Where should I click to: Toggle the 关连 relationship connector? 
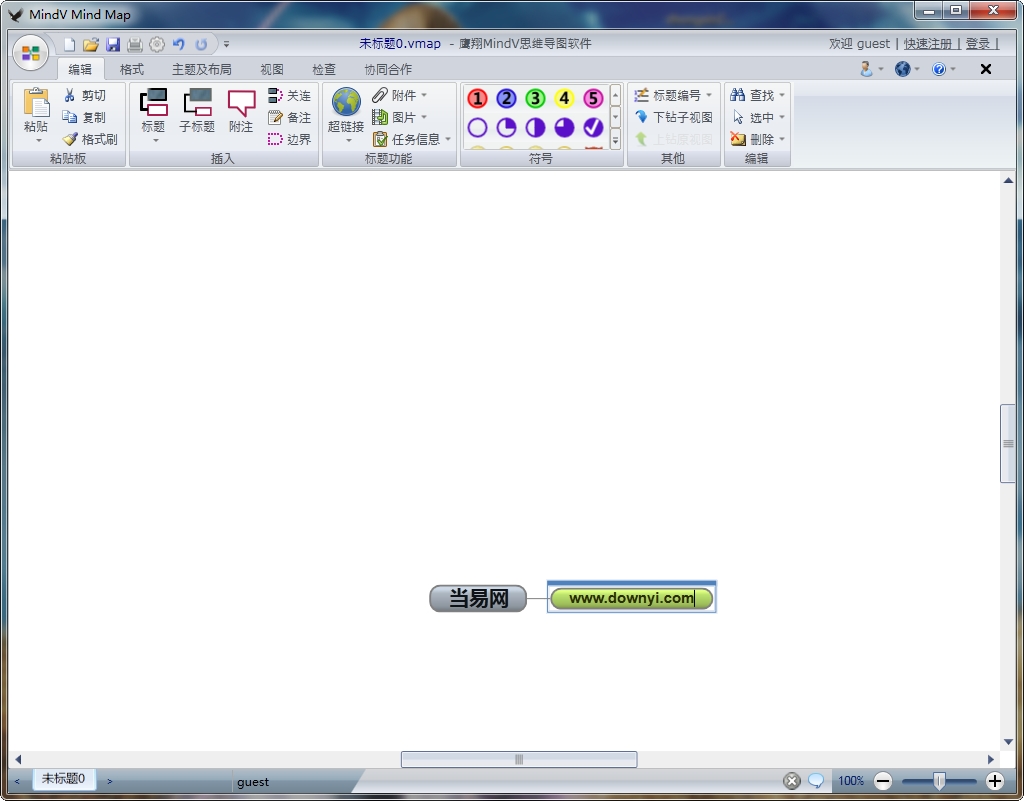290,95
